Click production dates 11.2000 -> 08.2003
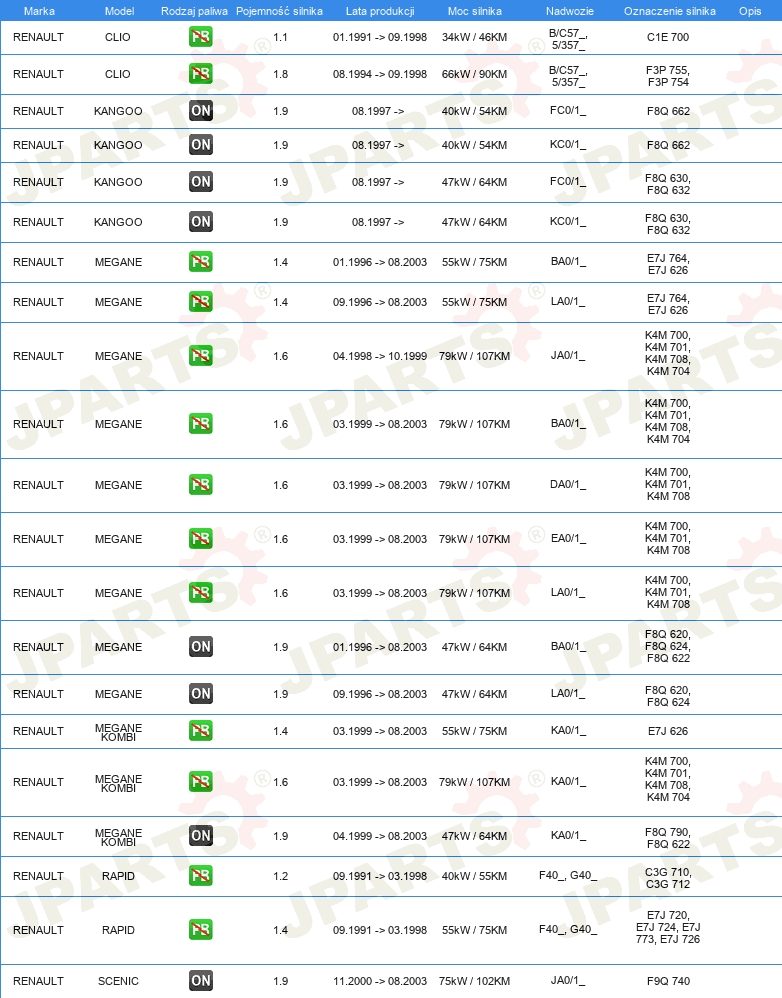 [x=380, y=981]
